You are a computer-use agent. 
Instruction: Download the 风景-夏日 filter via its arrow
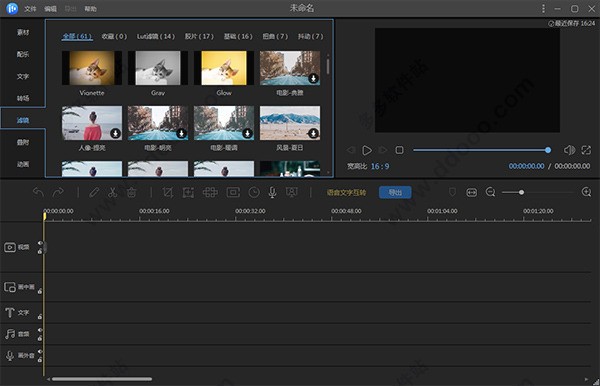click(x=313, y=133)
